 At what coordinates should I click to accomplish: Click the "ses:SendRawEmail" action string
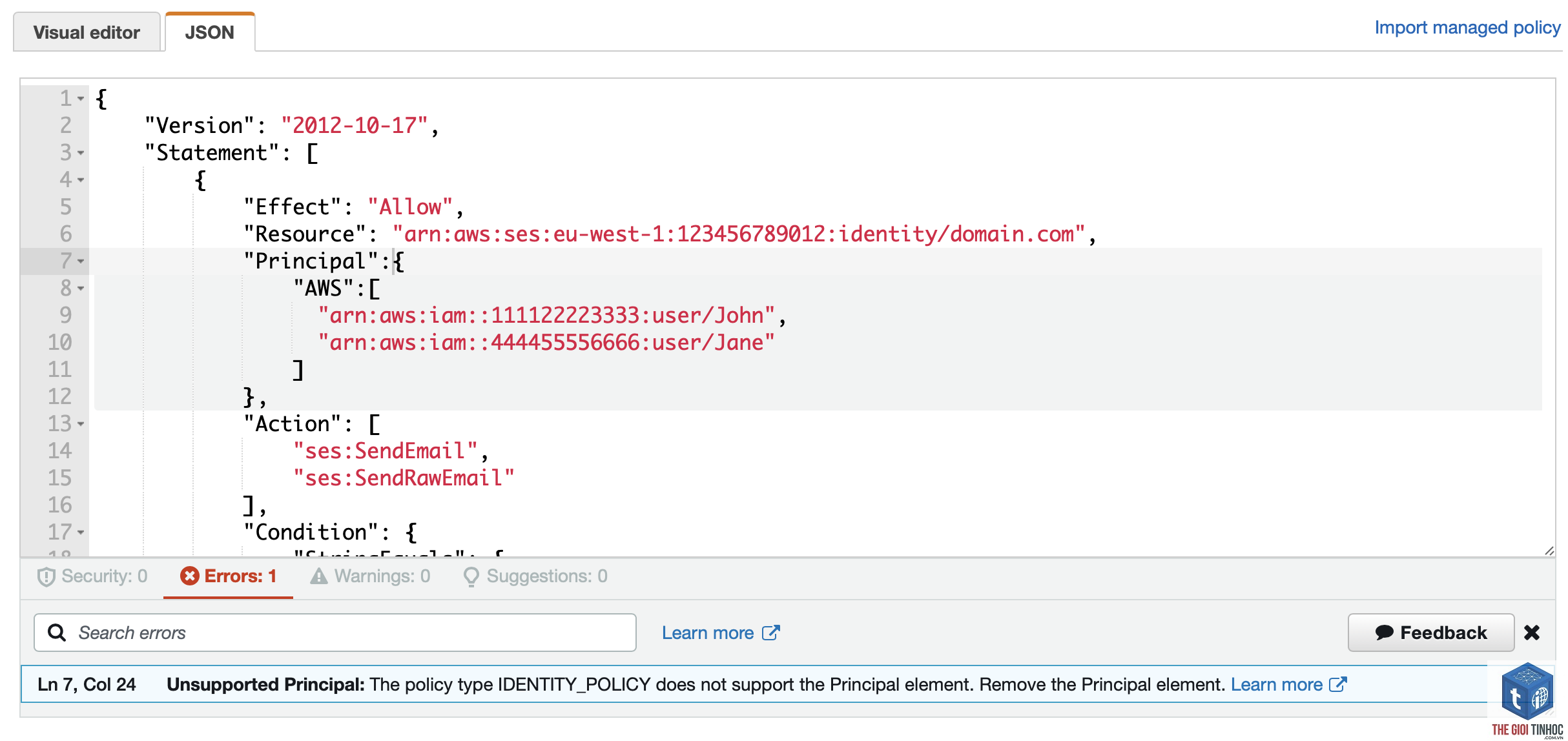coord(404,478)
